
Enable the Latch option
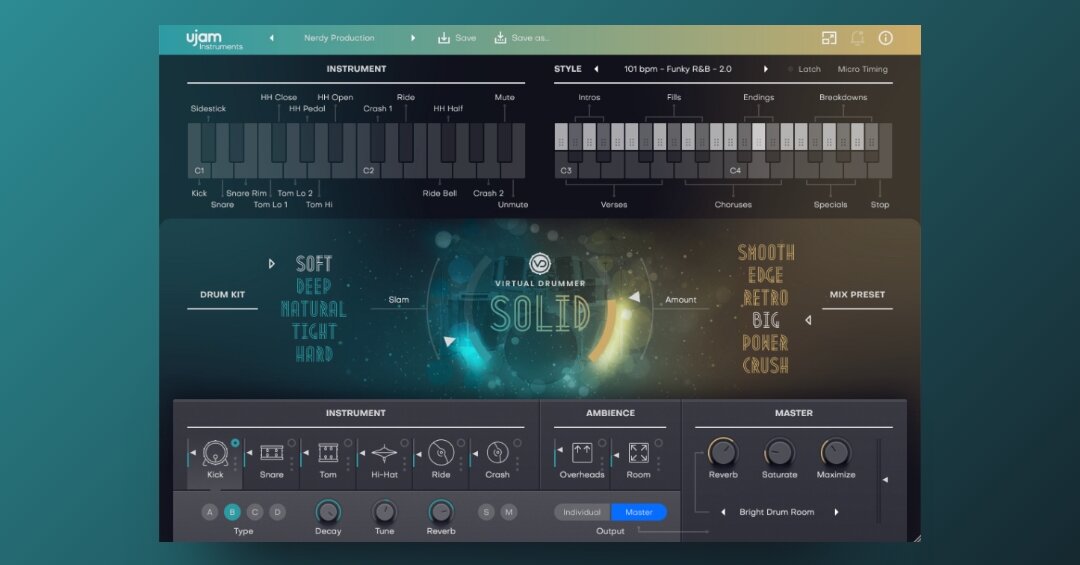tap(804, 69)
